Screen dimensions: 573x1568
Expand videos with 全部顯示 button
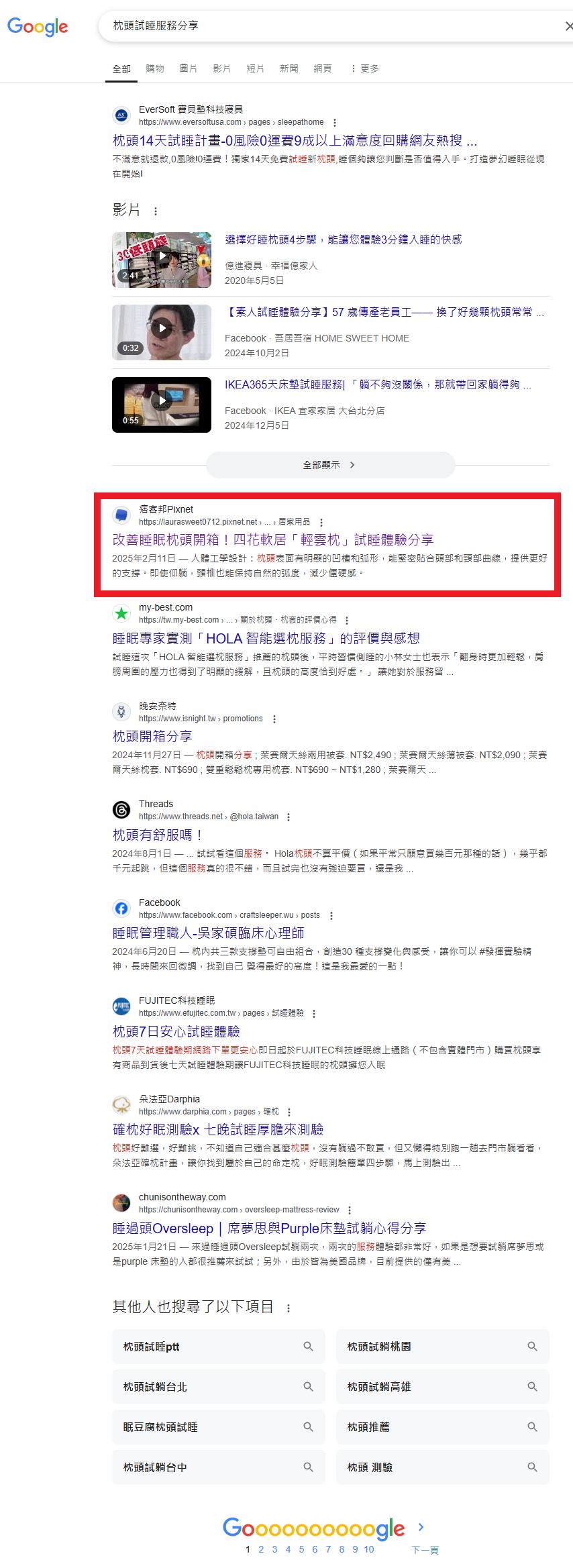331,465
